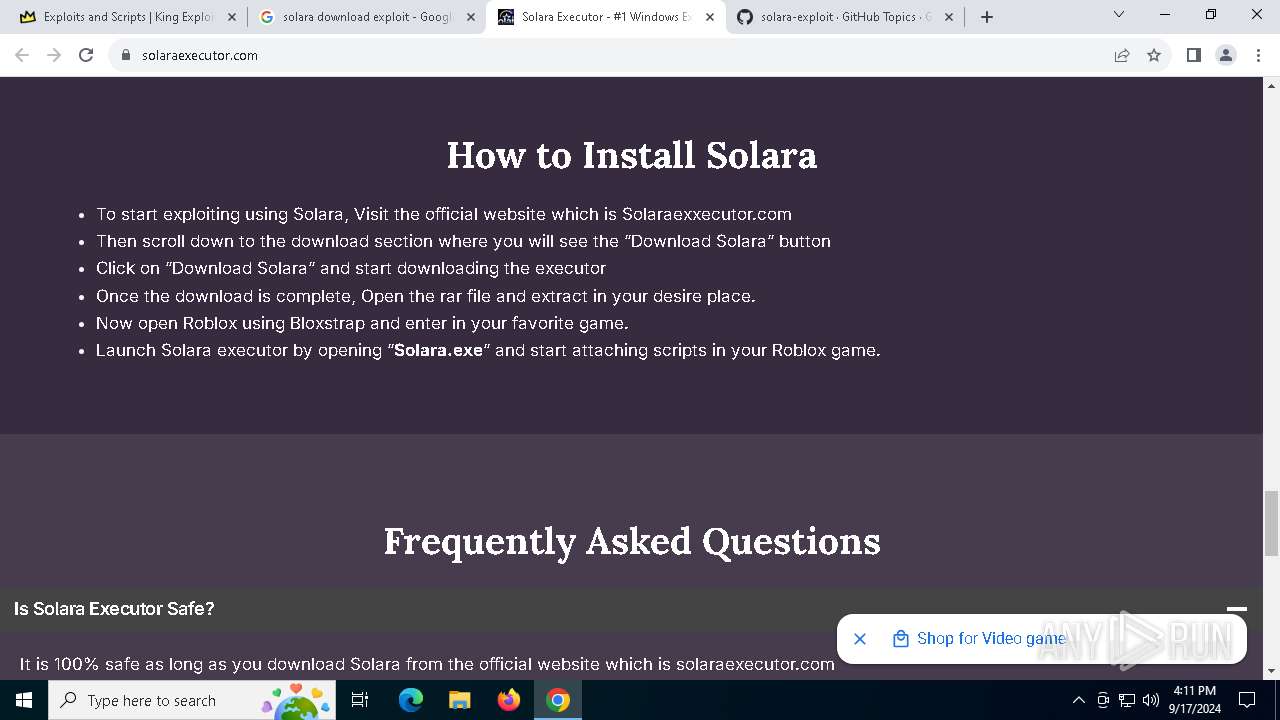Open Shop for Video game suggestion

(991, 638)
